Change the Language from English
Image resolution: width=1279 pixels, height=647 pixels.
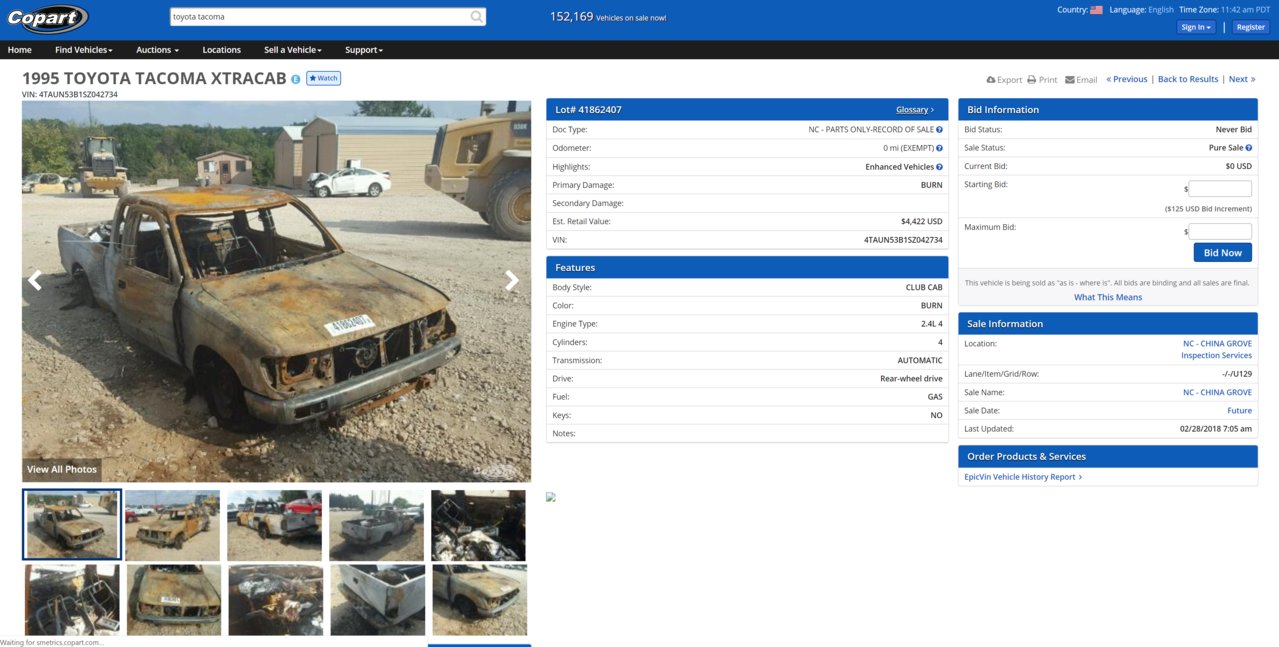coord(1161,10)
